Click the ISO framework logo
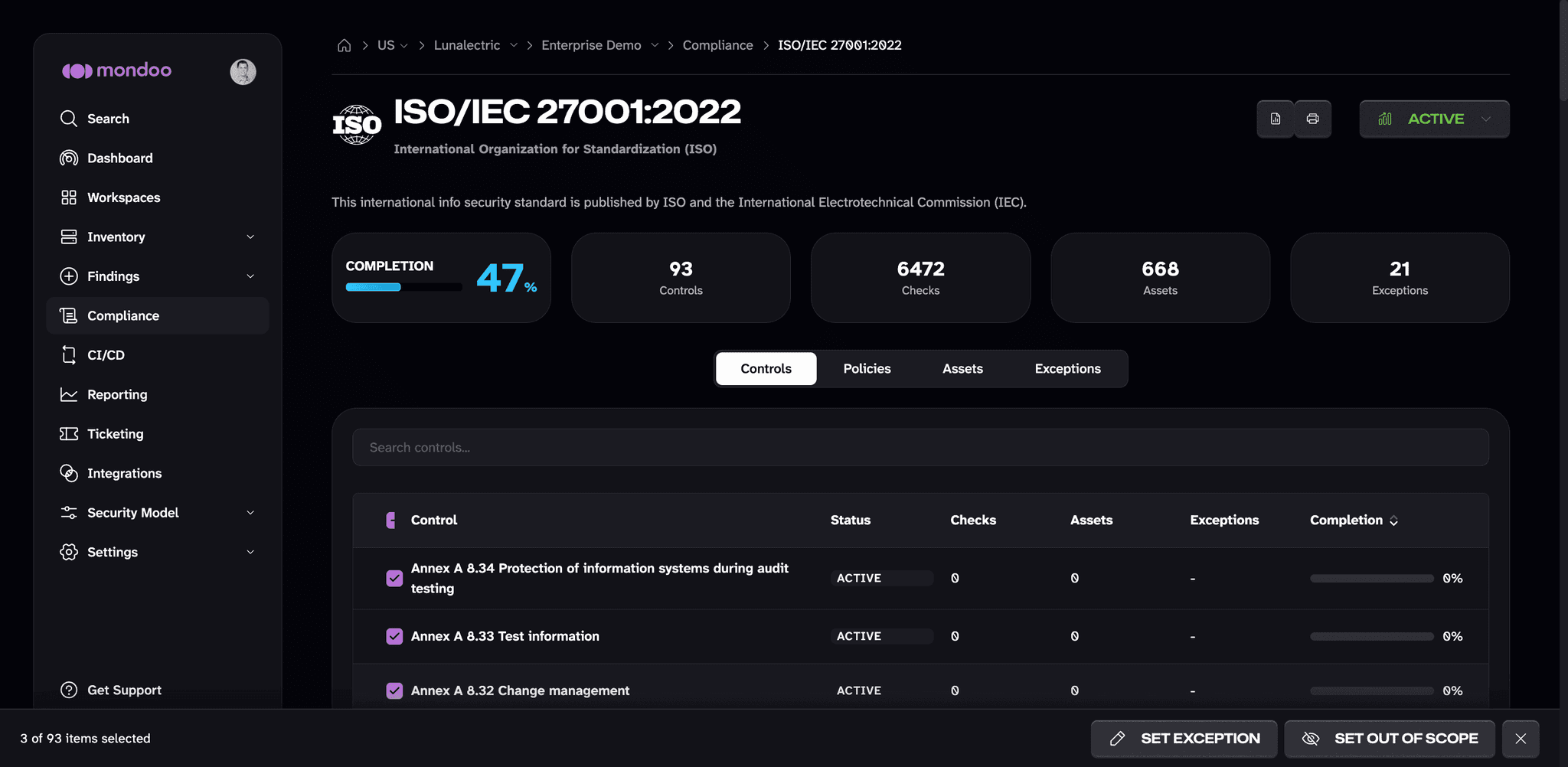This screenshot has width=1568, height=767. (357, 125)
